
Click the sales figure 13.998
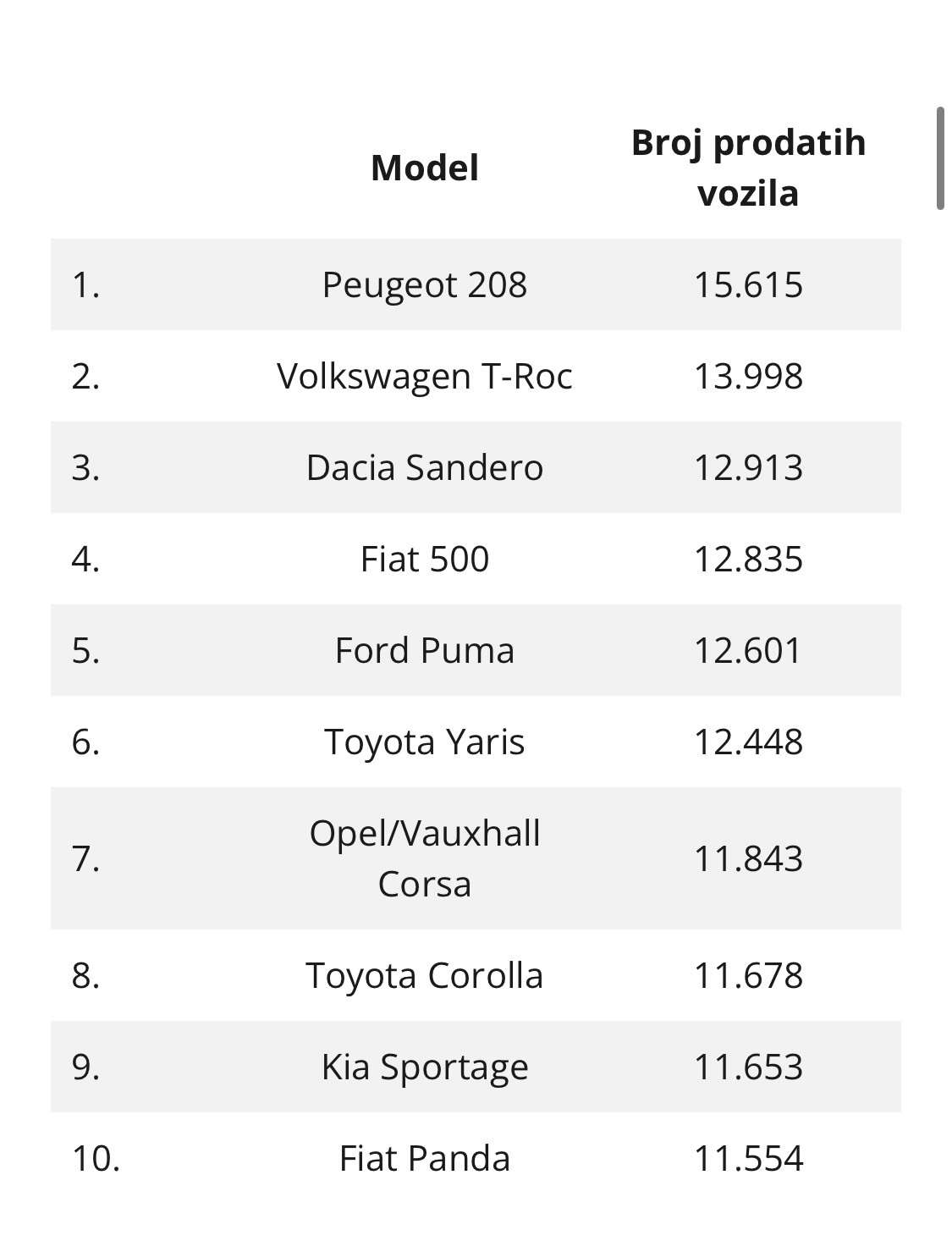tap(748, 376)
